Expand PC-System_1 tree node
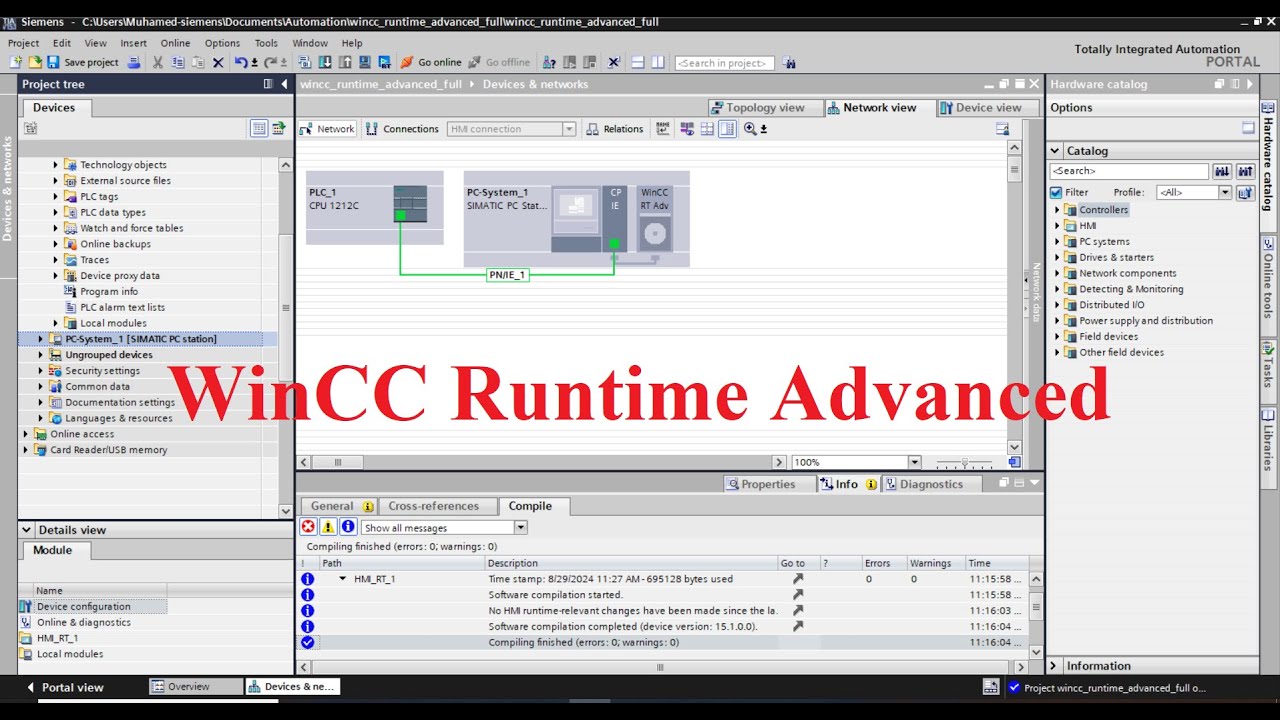Image resolution: width=1280 pixels, height=720 pixels. point(41,339)
